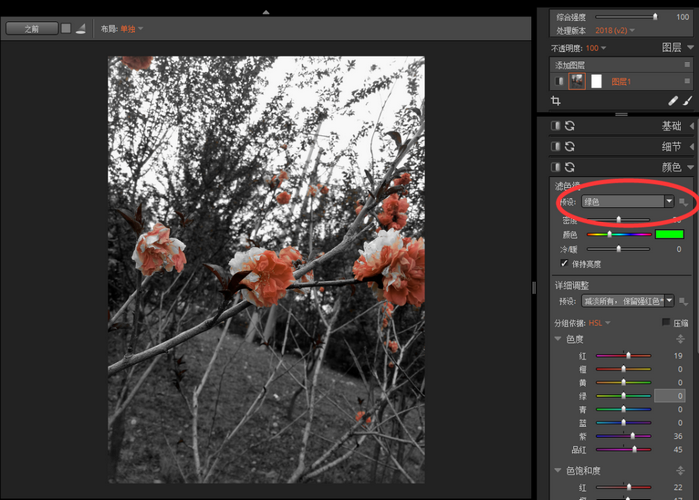The width and height of the screenshot is (699, 500).
Task: Open the 不透明度 opacity dropdown arrow
Action: [603, 48]
